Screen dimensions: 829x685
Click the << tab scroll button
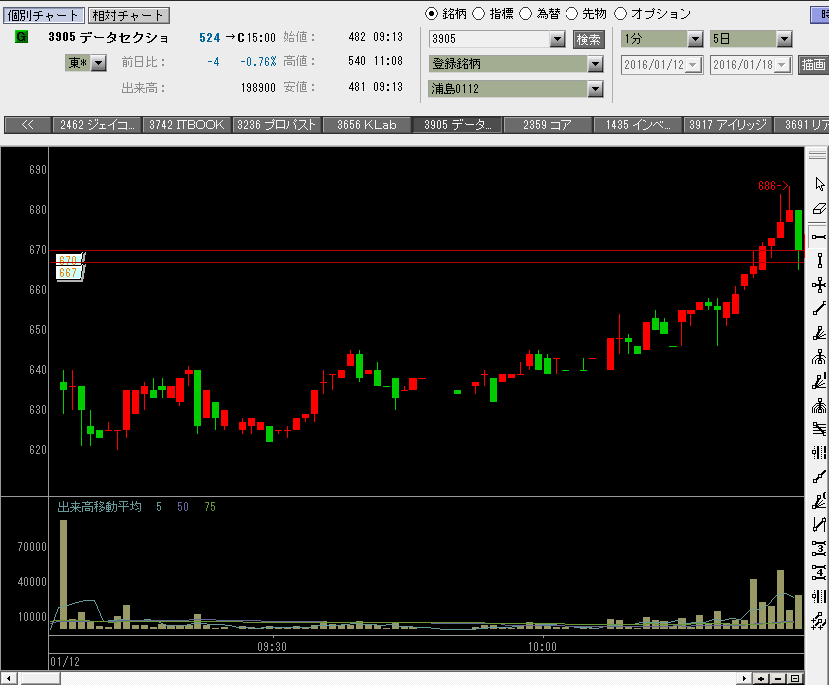coord(27,125)
